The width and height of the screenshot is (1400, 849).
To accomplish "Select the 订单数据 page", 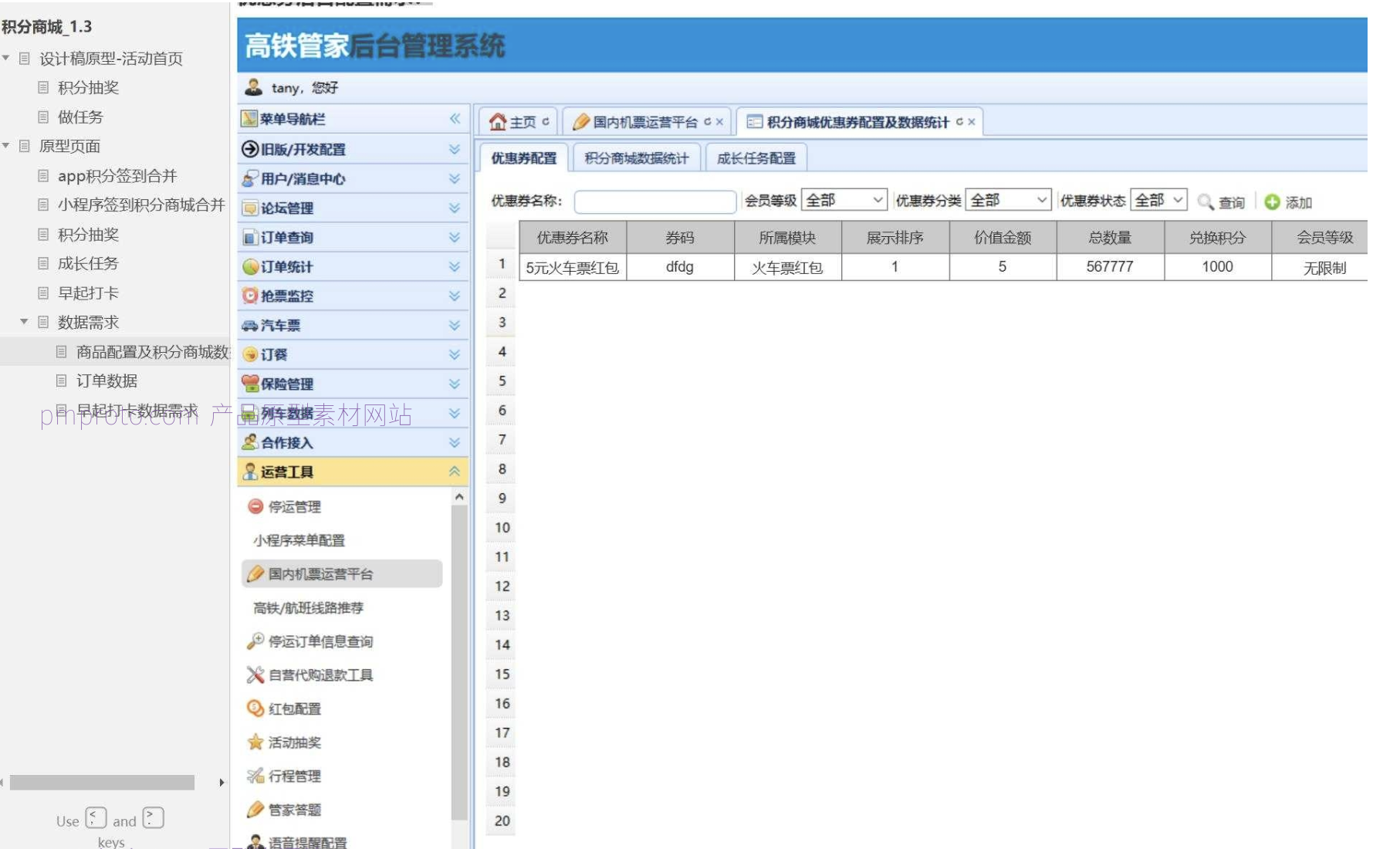I will (107, 381).
